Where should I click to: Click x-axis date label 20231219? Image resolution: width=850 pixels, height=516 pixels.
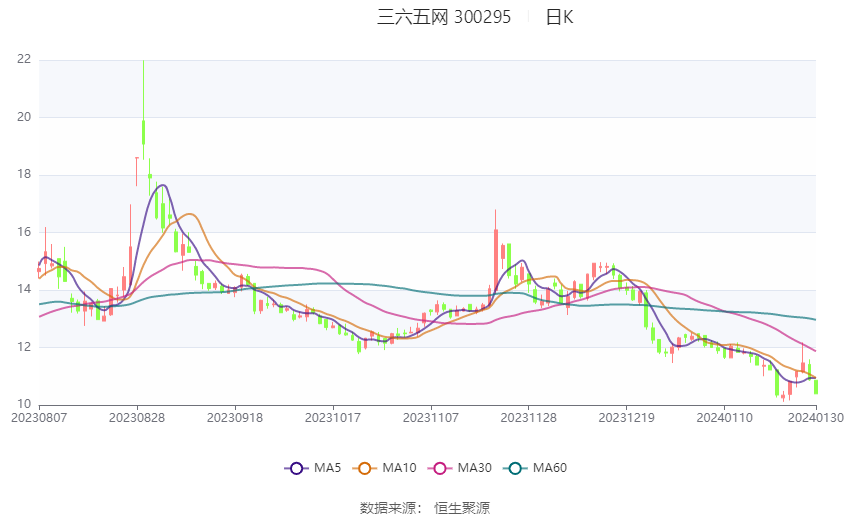627,418
